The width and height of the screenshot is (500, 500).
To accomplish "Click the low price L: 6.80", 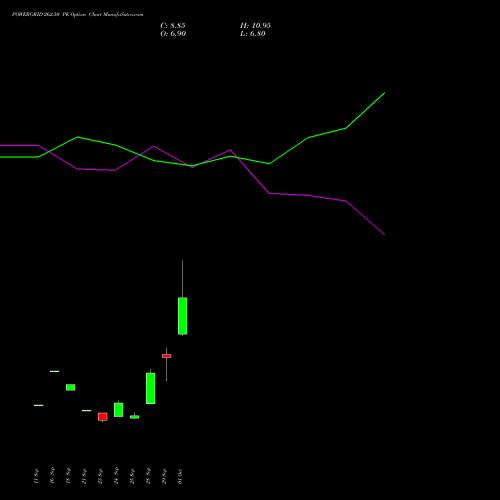I will click(253, 34).
